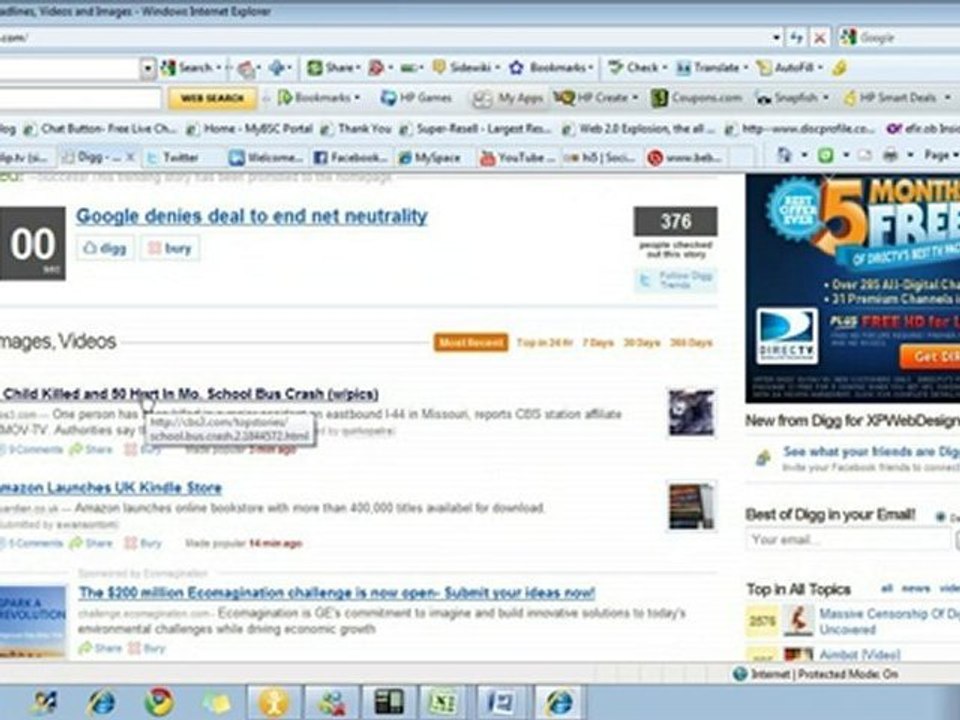Image resolution: width=960 pixels, height=720 pixels.
Task: Open the Word taskbar icon
Action: 501,702
